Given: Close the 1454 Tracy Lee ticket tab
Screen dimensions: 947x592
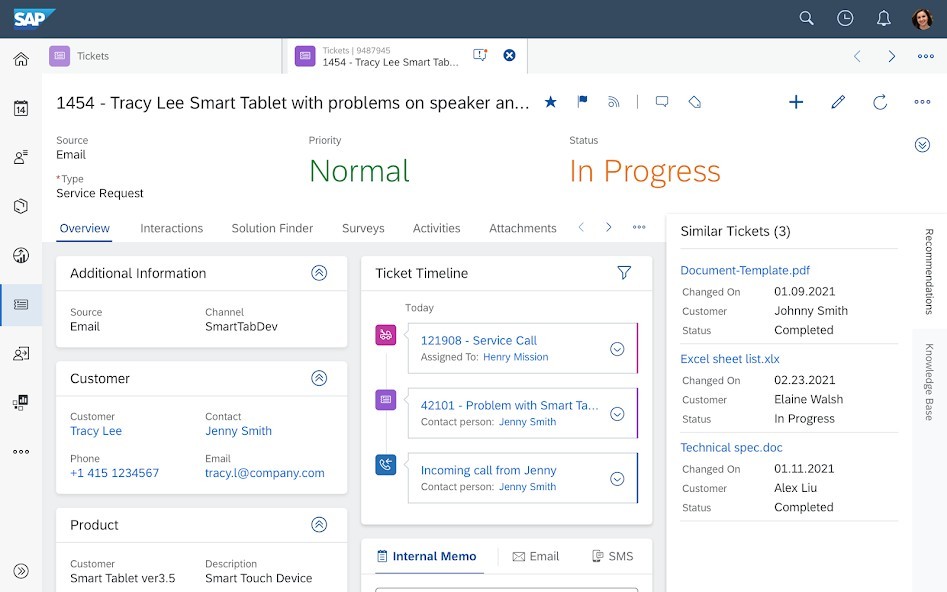Looking at the screenshot, I should point(509,56).
